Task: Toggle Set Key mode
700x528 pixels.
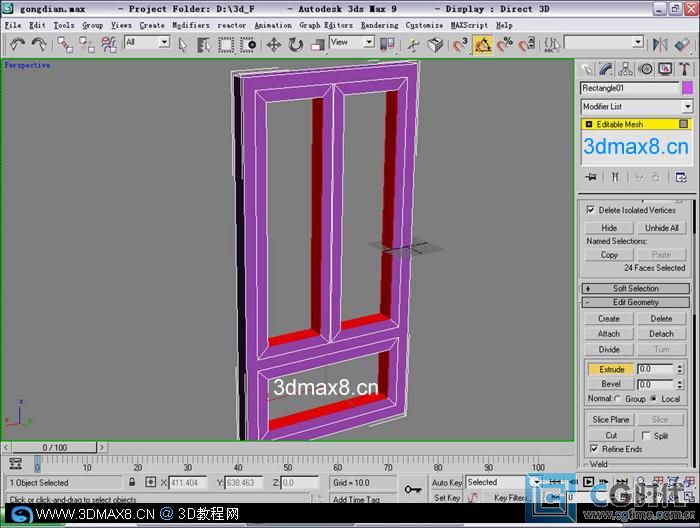Action: pyautogui.click(x=446, y=497)
